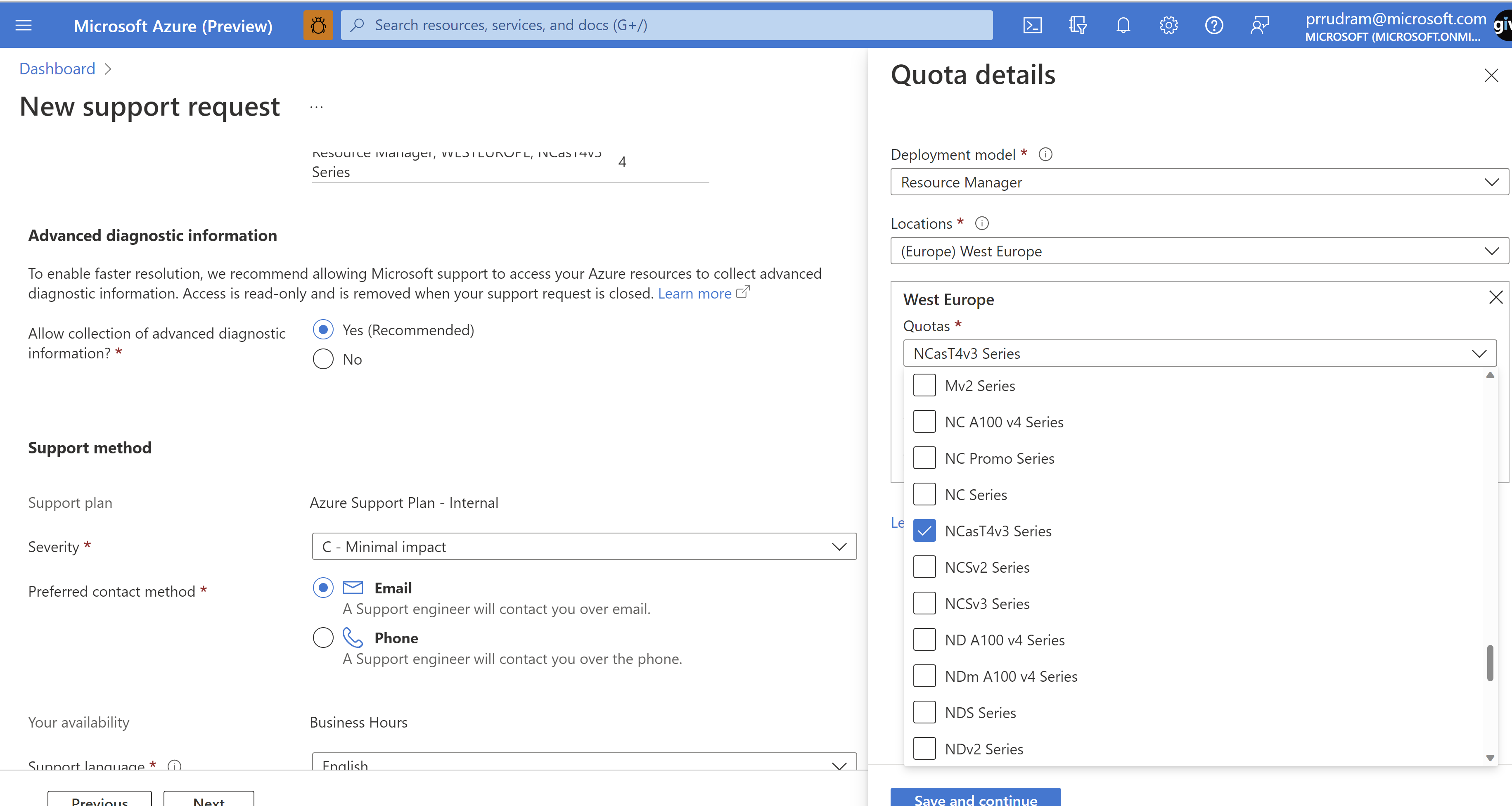The image size is (1512, 806).
Task: Choose Email as contact method
Action: [323, 588]
